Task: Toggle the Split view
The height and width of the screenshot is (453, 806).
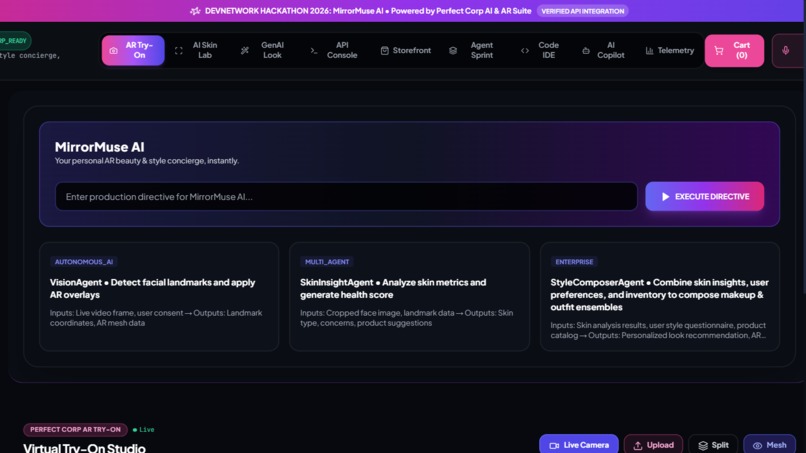Action: [713, 445]
